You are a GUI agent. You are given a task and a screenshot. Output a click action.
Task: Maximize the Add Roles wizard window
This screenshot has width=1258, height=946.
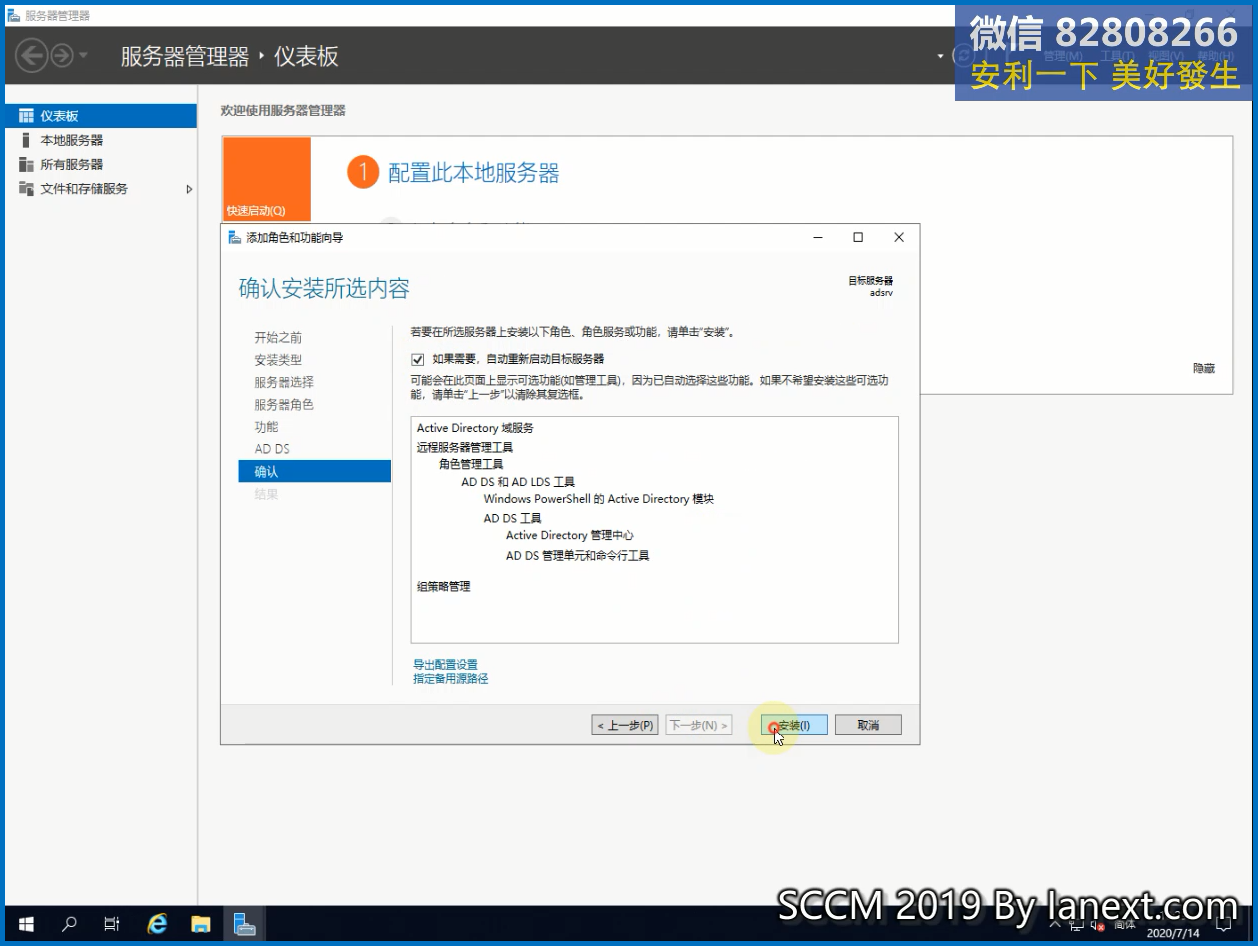(x=858, y=237)
